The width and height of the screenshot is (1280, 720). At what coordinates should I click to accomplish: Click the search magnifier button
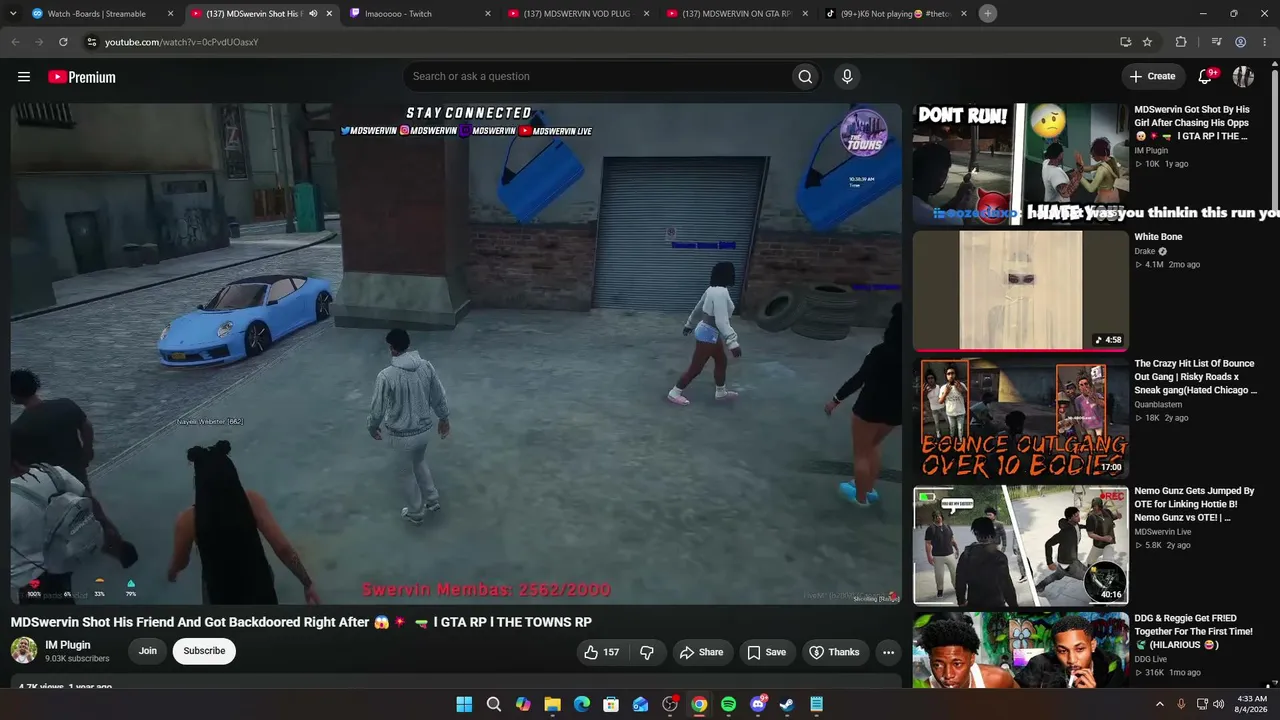click(x=805, y=77)
